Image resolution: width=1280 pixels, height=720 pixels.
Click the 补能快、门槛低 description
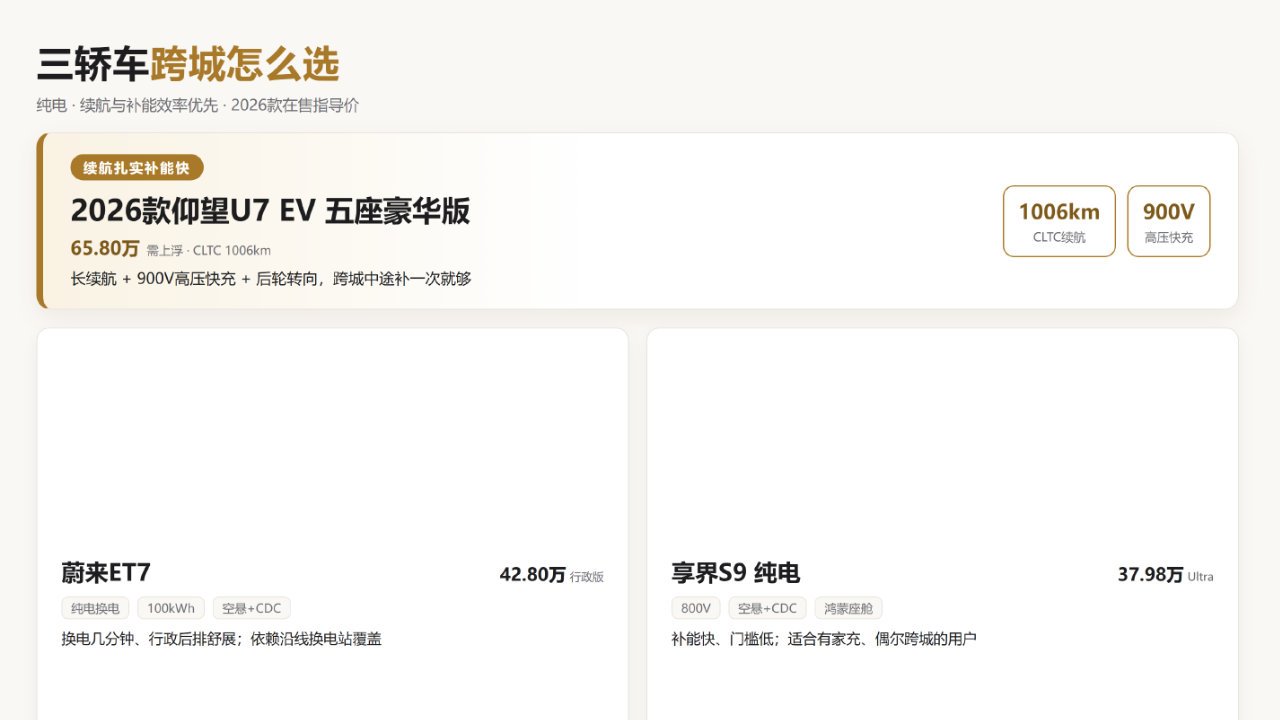click(x=824, y=638)
